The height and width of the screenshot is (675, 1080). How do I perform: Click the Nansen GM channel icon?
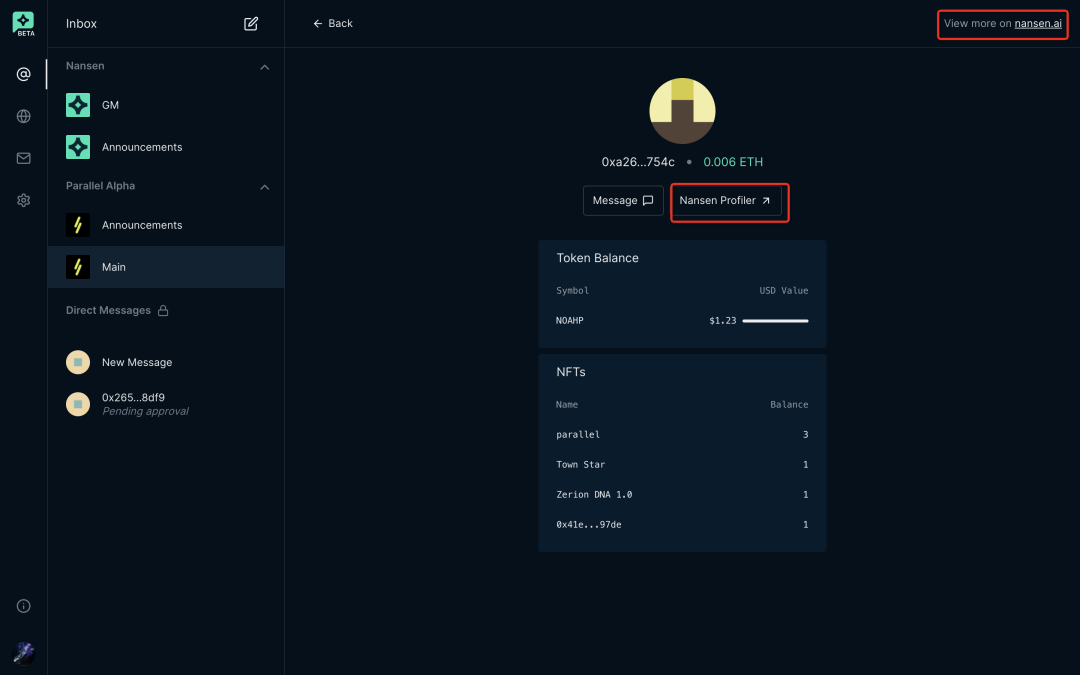pyautogui.click(x=78, y=105)
